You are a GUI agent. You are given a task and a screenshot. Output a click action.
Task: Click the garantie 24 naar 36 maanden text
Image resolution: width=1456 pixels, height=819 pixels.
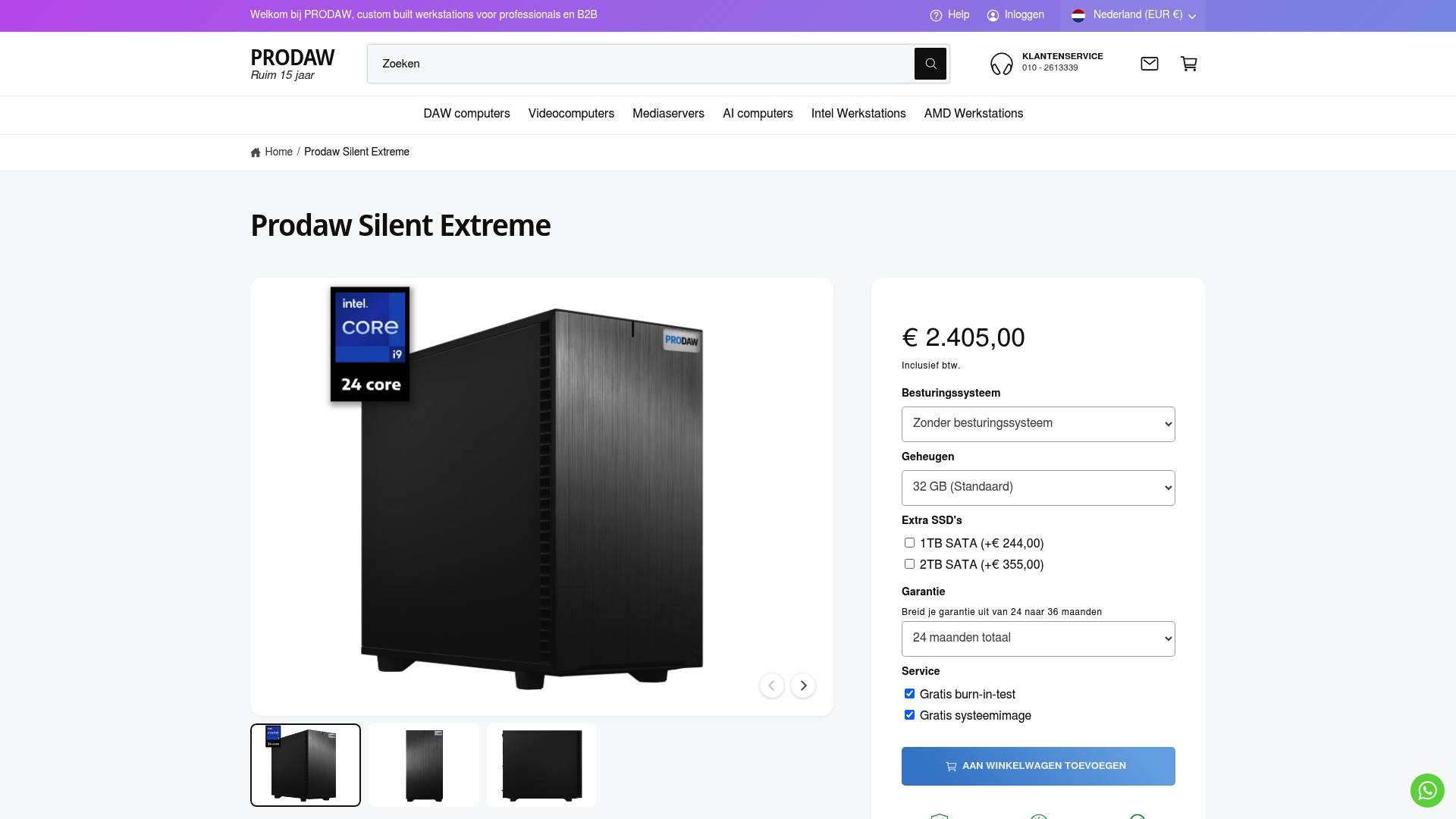click(1002, 612)
